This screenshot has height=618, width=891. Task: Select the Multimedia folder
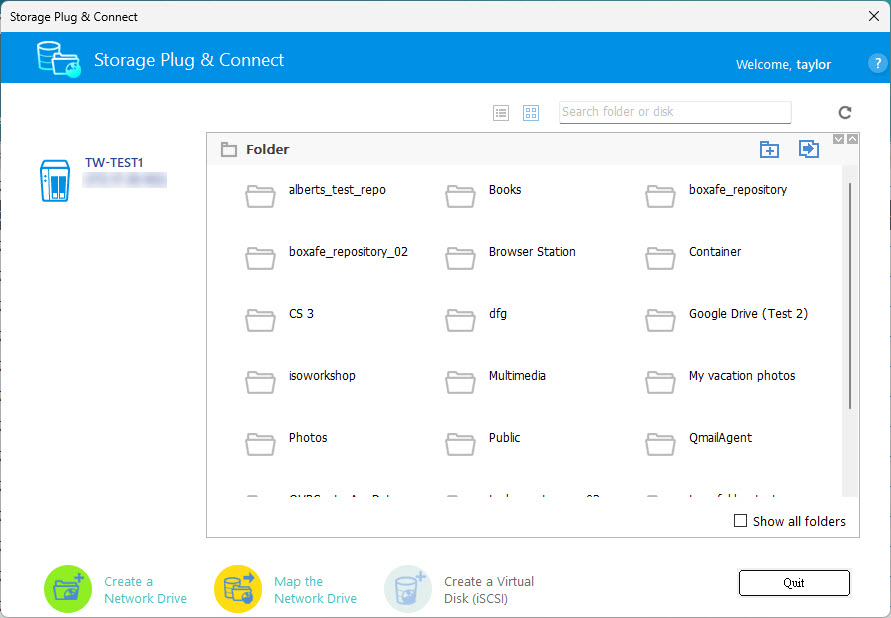click(516, 377)
